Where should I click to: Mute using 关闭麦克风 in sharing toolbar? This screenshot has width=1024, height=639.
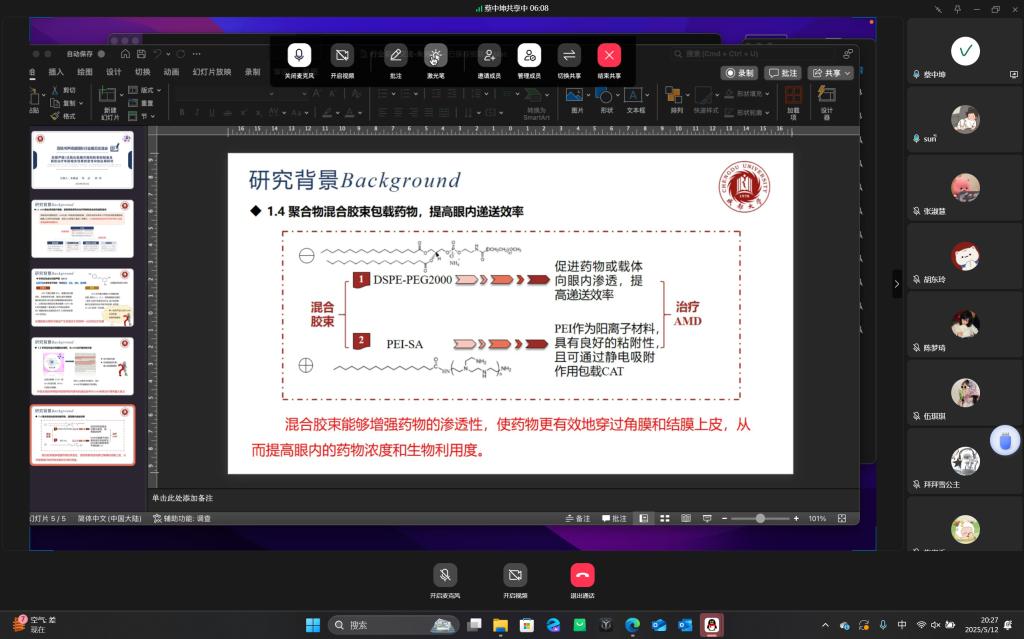pyautogui.click(x=299, y=56)
